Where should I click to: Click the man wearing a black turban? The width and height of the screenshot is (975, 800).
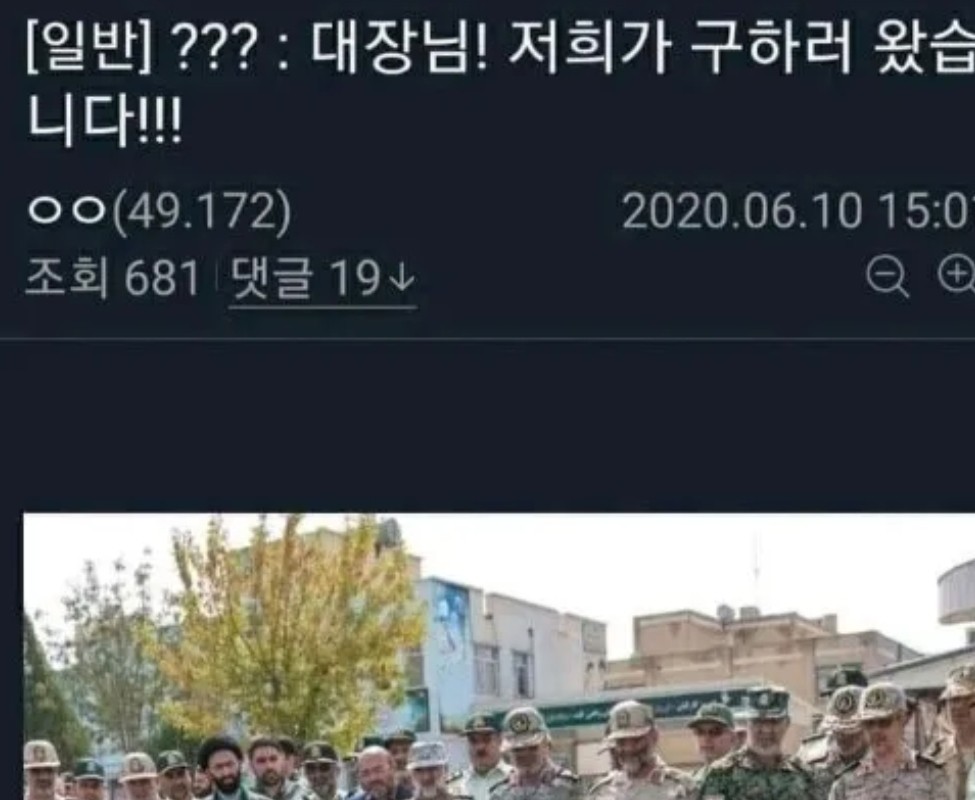pos(221,768)
